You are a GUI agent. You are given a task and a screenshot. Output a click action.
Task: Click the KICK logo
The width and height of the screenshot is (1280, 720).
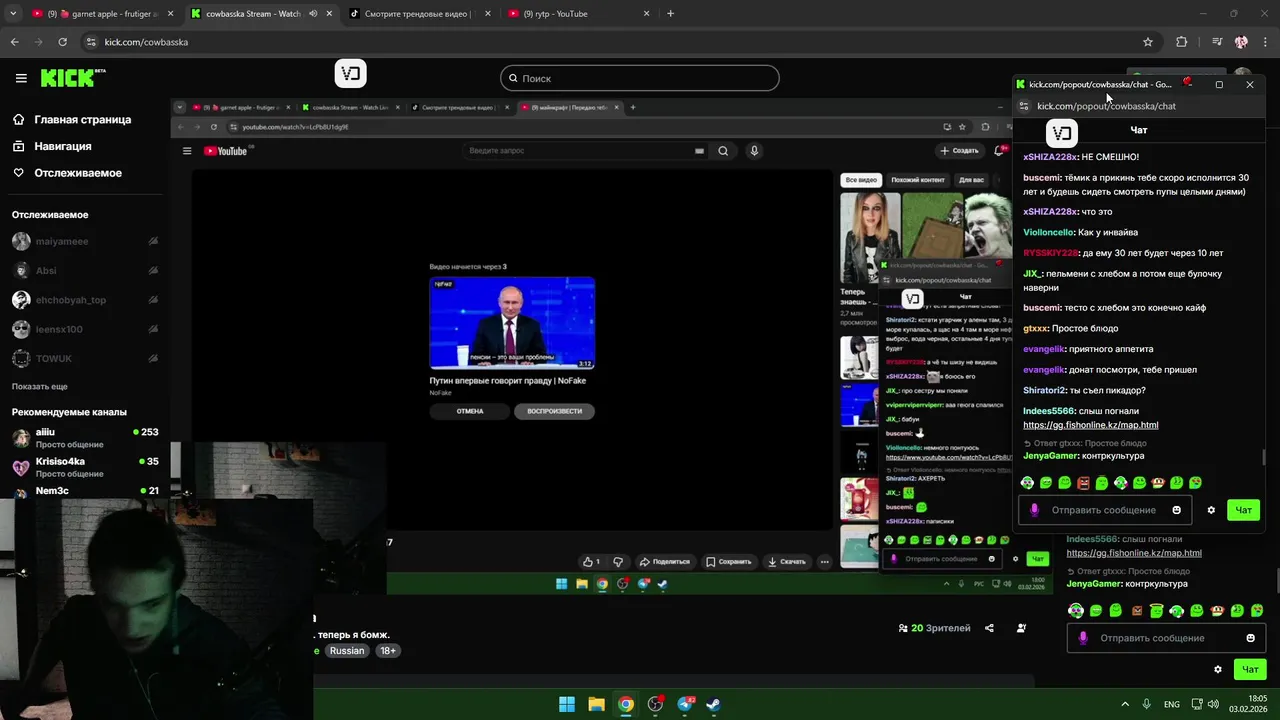72,78
